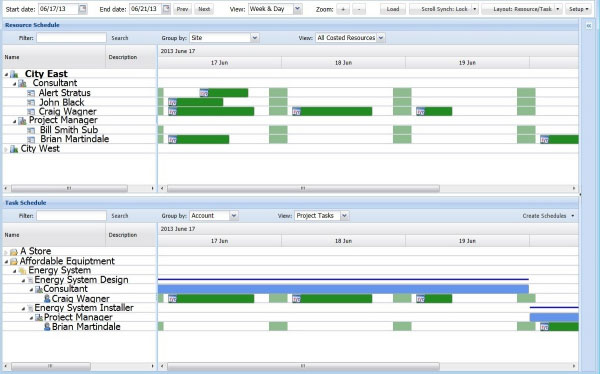Screen dimensions: 600x374
Task: Focus the Start date input field
Action: tap(59, 9)
